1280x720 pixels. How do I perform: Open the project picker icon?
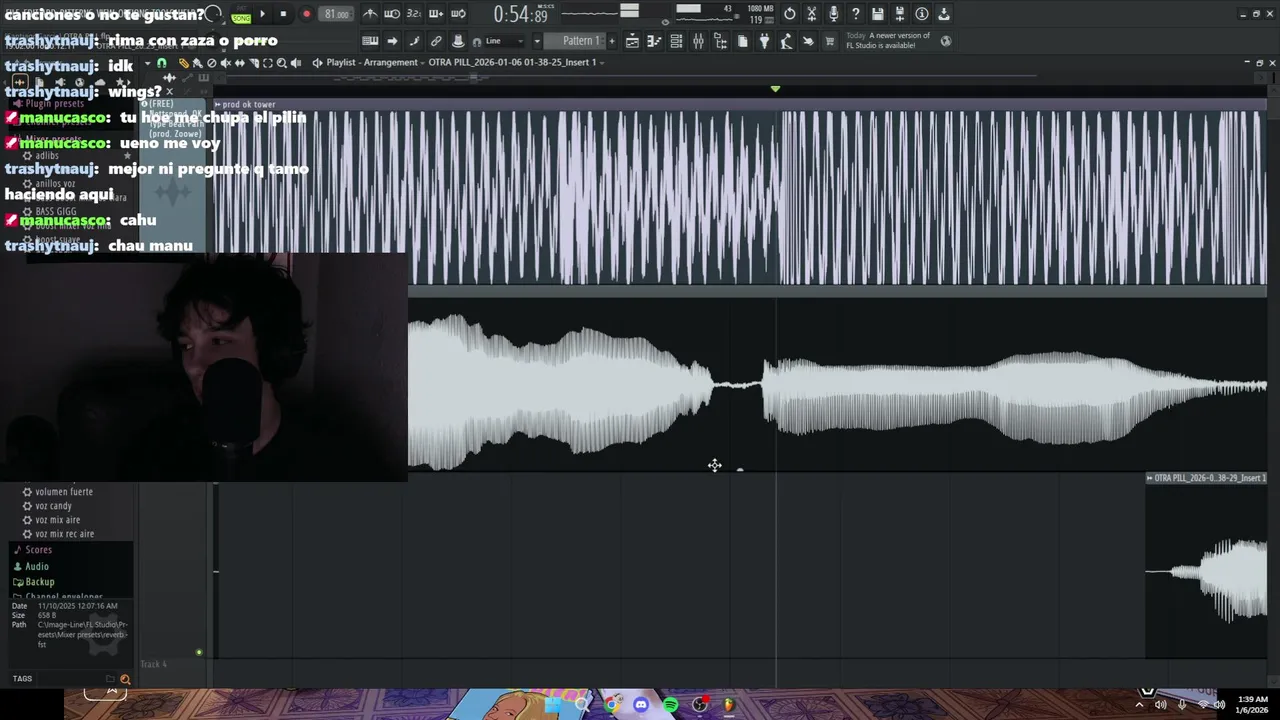pyautogui.click(x=742, y=41)
